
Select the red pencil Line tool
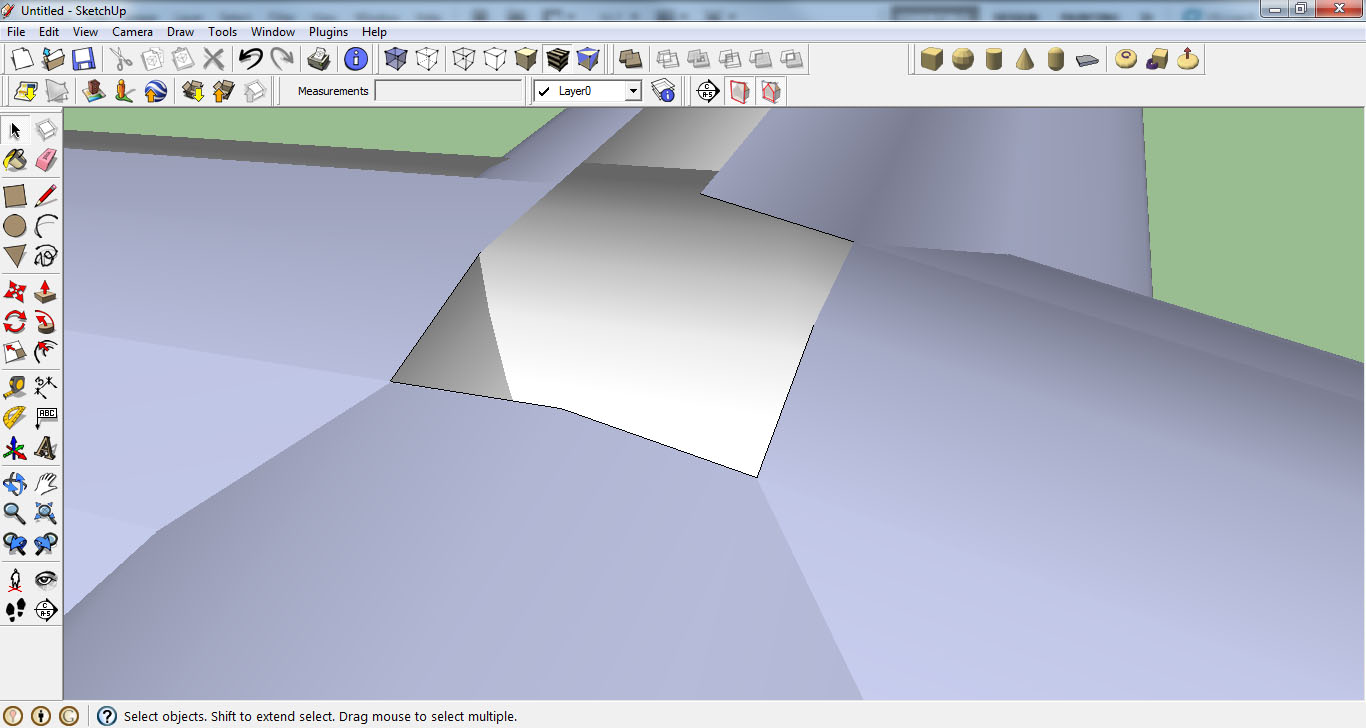[x=46, y=196]
